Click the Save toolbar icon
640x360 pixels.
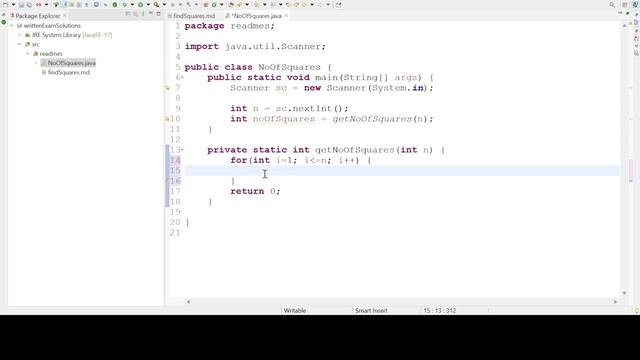pyautogui.click(x=21, y=5)
